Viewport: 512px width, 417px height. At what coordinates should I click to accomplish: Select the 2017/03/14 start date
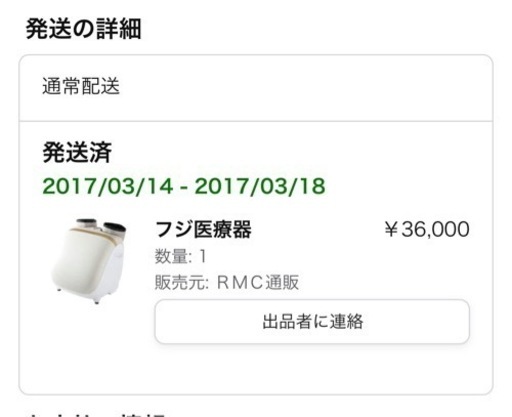[108, 186]
